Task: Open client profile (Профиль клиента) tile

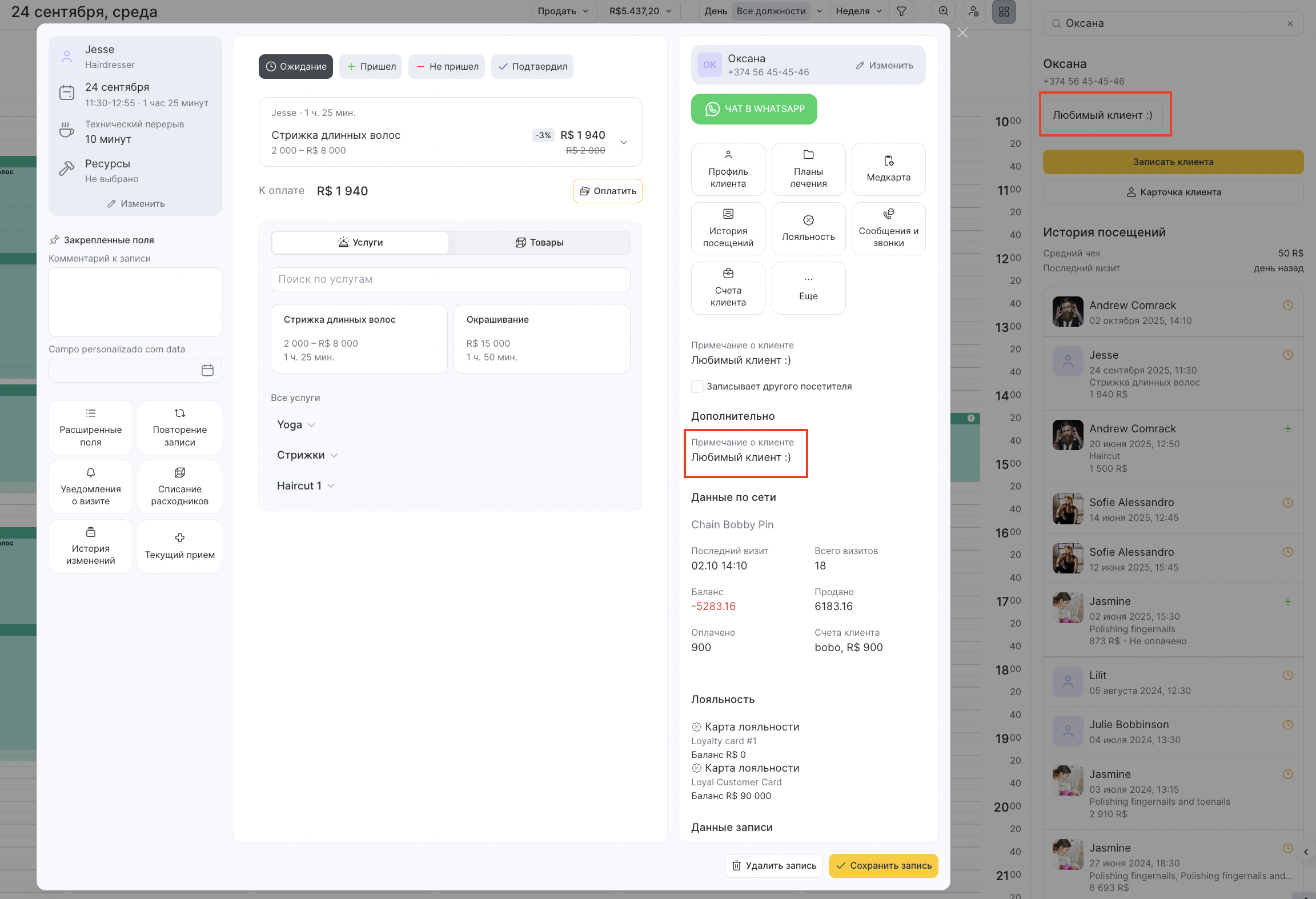Action: click(728, 170)
